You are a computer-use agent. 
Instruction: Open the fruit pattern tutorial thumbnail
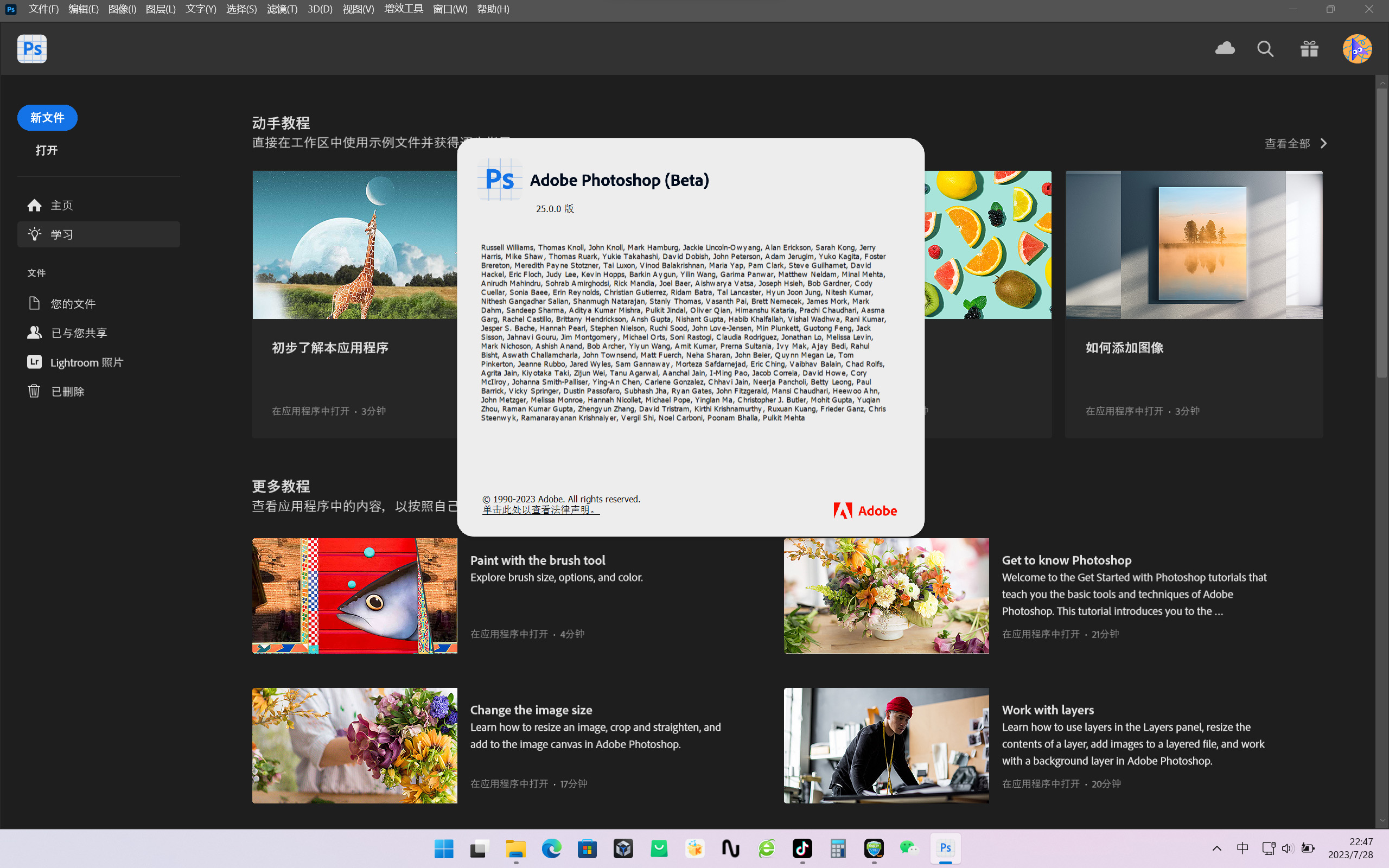coord(988,245)
